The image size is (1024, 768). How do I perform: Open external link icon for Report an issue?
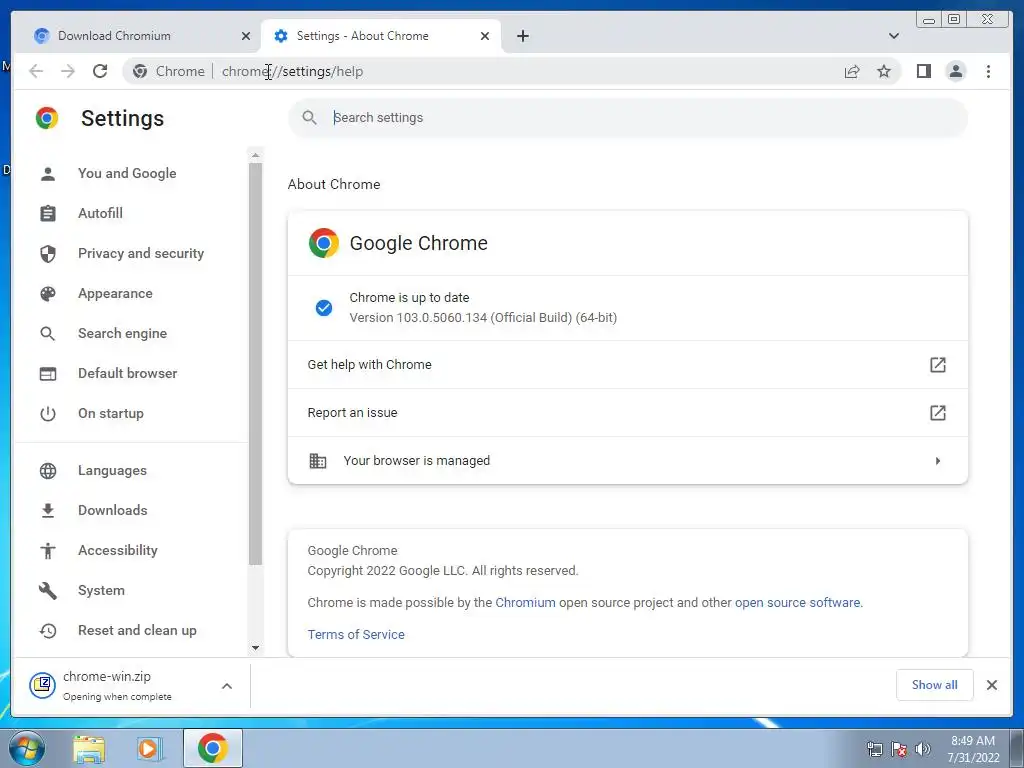pos(937,413)
